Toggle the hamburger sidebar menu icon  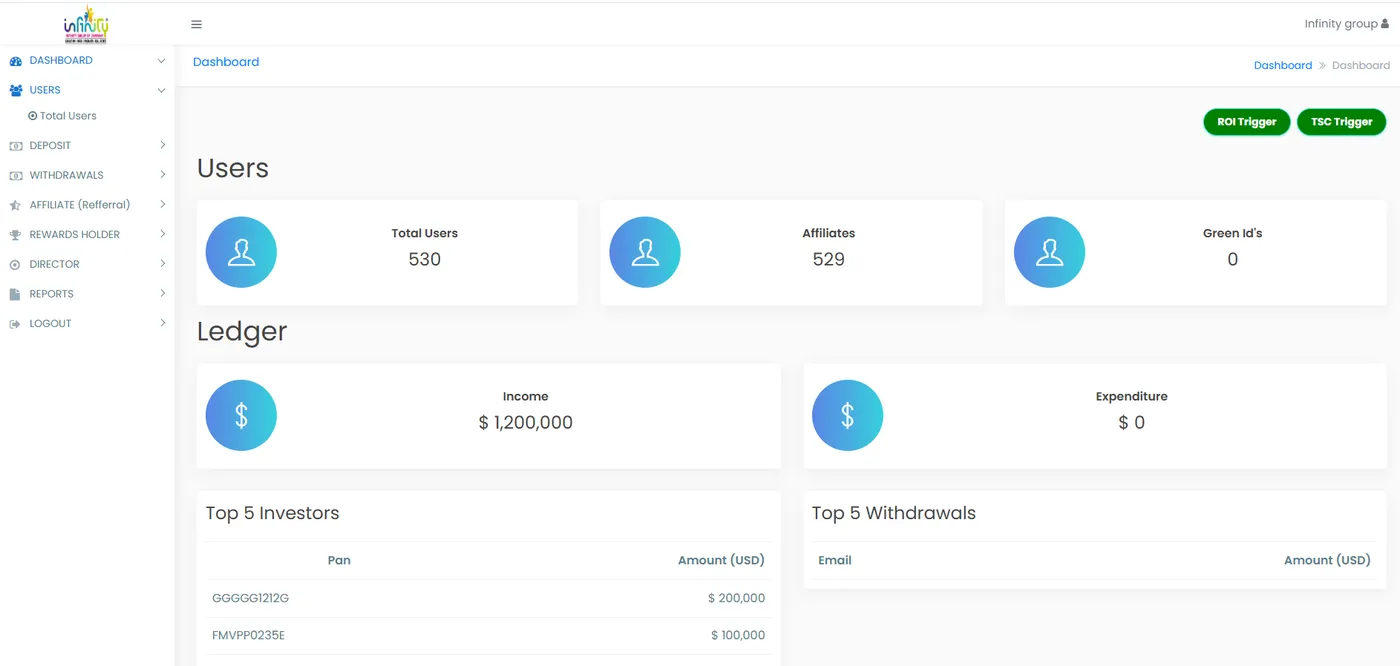pyautogui.click(x=196, y=24)
